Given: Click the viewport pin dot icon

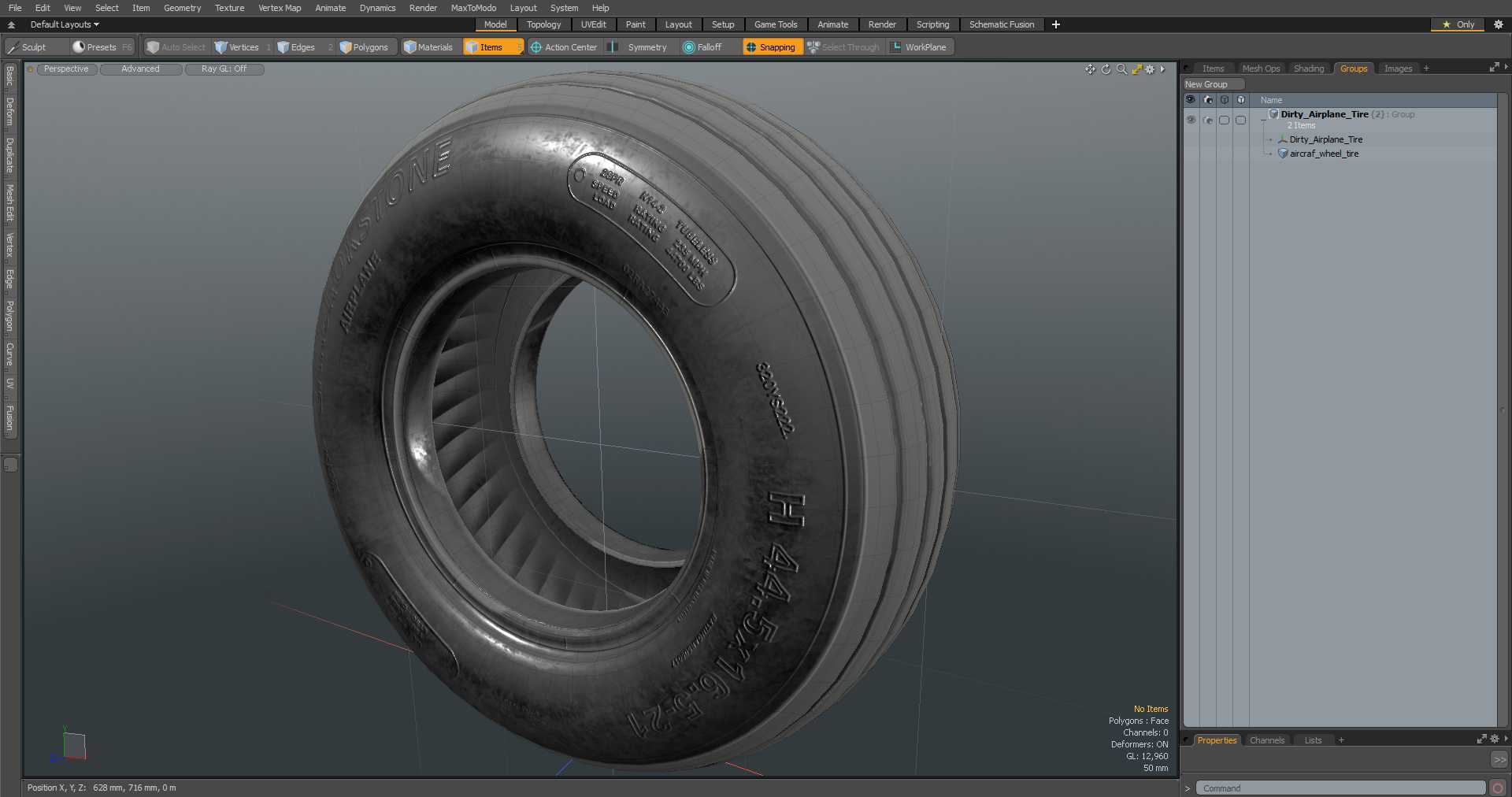Looking at the screenshot, I should [x=31, y=69].
